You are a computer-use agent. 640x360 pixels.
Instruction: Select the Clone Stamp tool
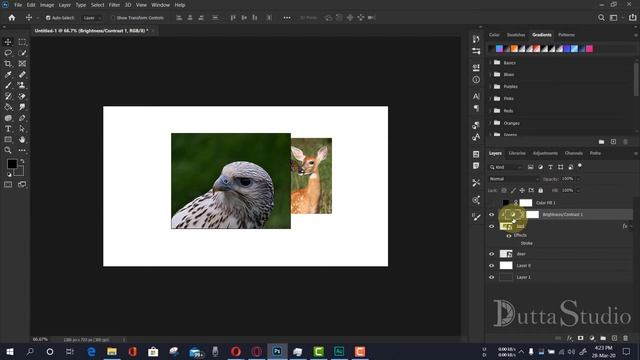click(22, 85)
